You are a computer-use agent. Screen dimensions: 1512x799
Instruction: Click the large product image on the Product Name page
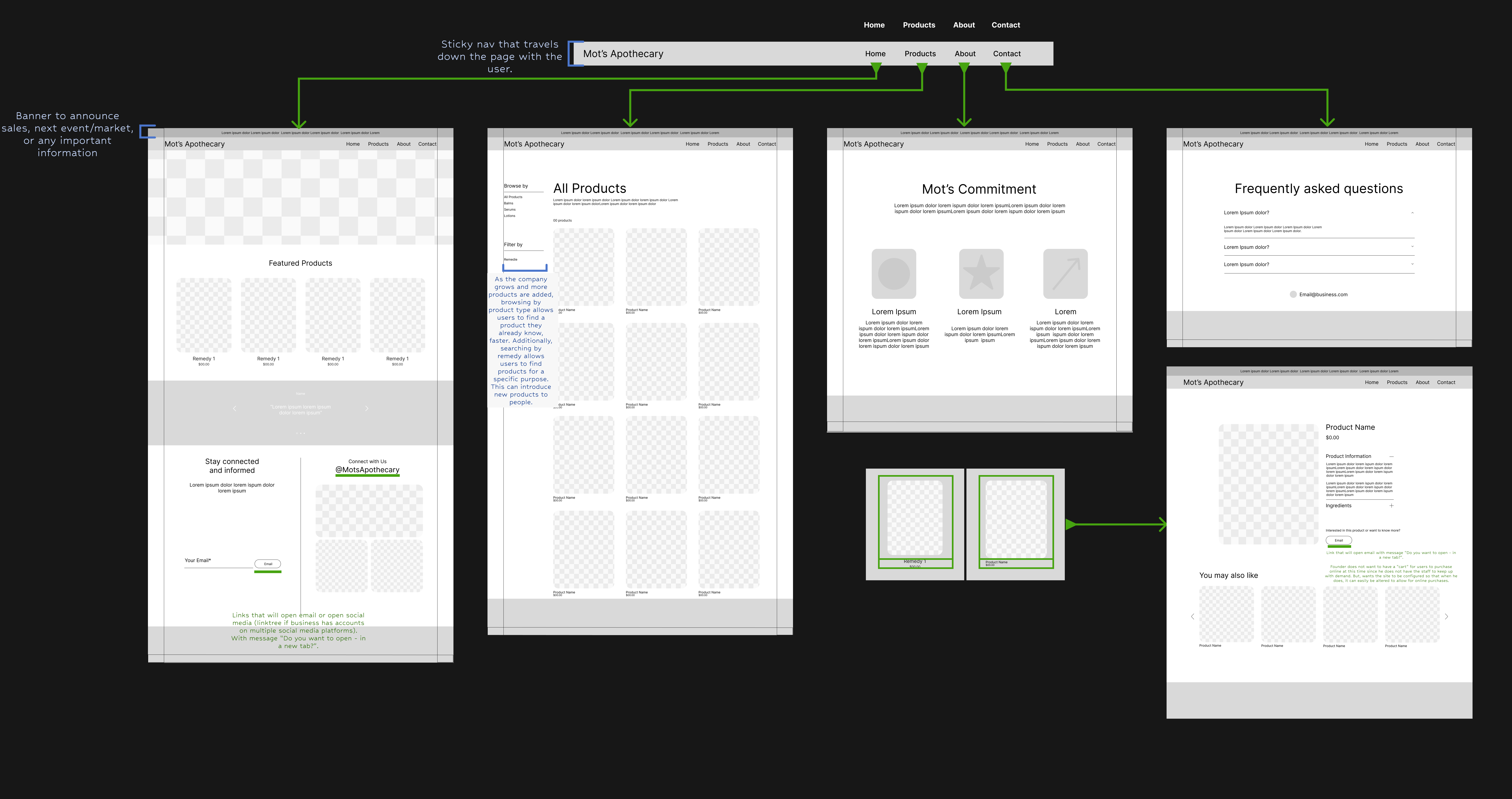[x=1268, y=484]
